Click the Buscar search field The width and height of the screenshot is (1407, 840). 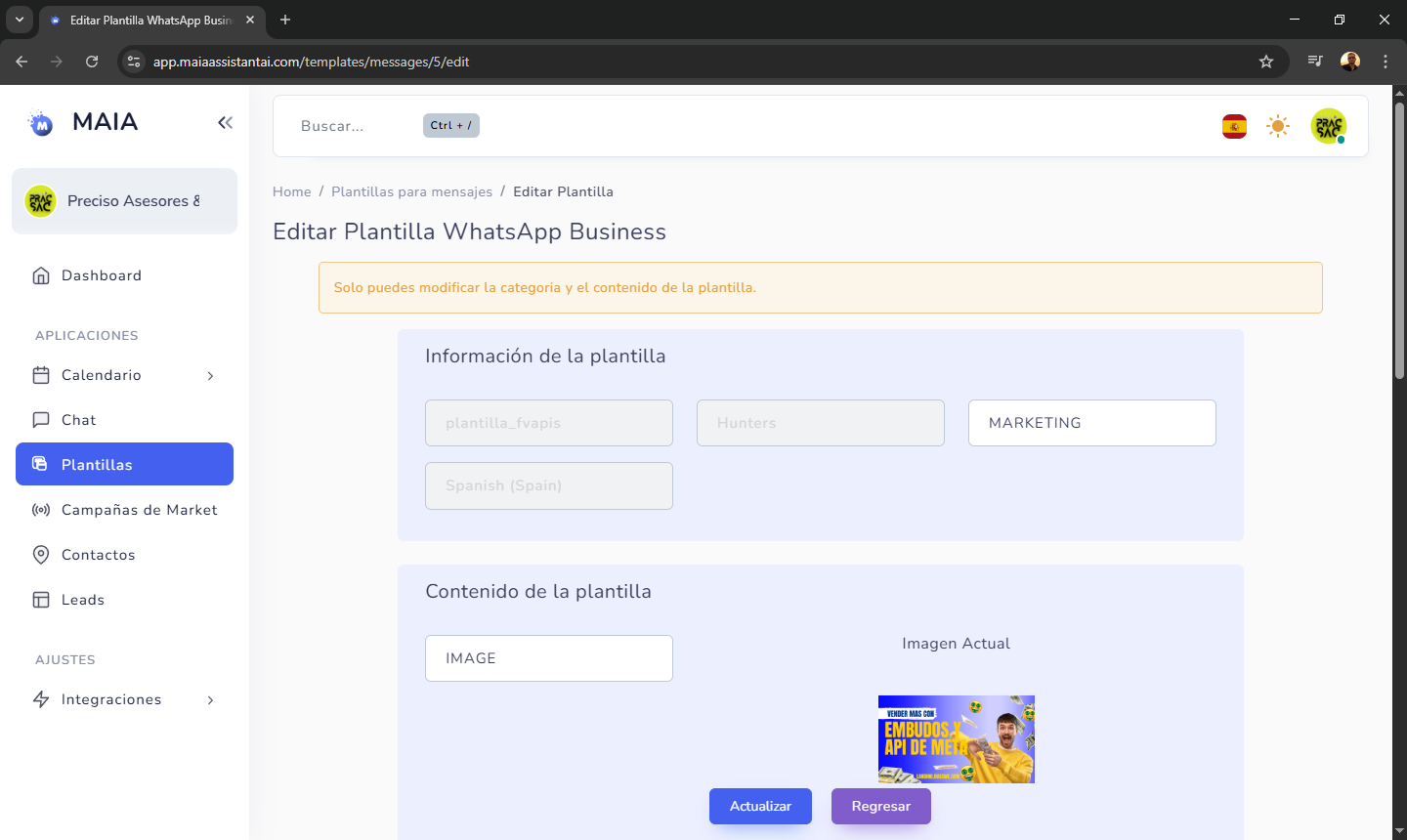352,126
